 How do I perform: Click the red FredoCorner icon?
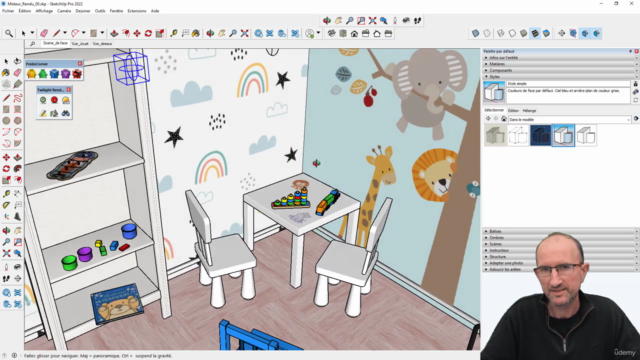tap(77, 74)
